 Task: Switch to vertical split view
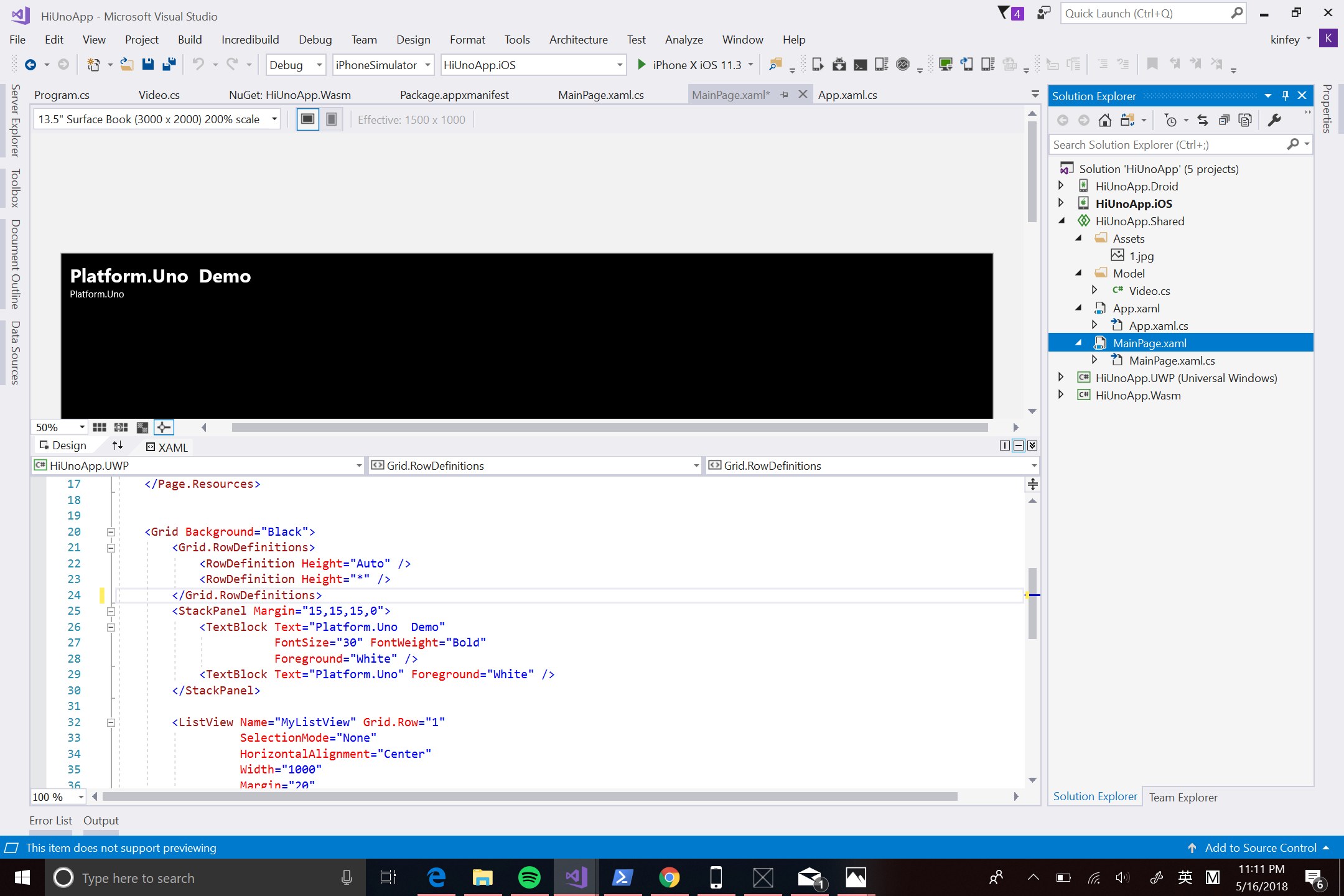(x=1005, y=446)
